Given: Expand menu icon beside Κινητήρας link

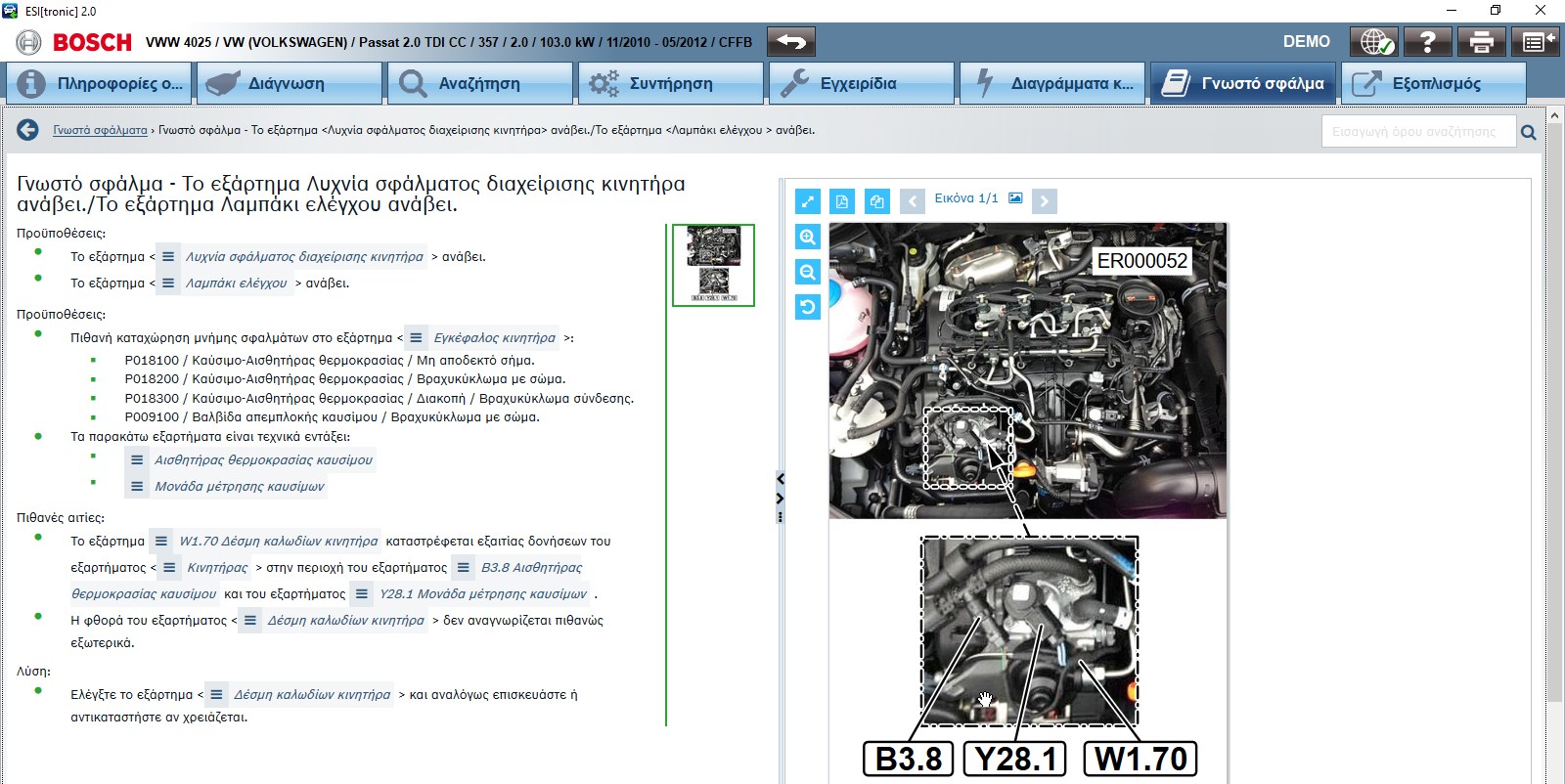Looking at the screenshot, I should [x=169, y=568].
